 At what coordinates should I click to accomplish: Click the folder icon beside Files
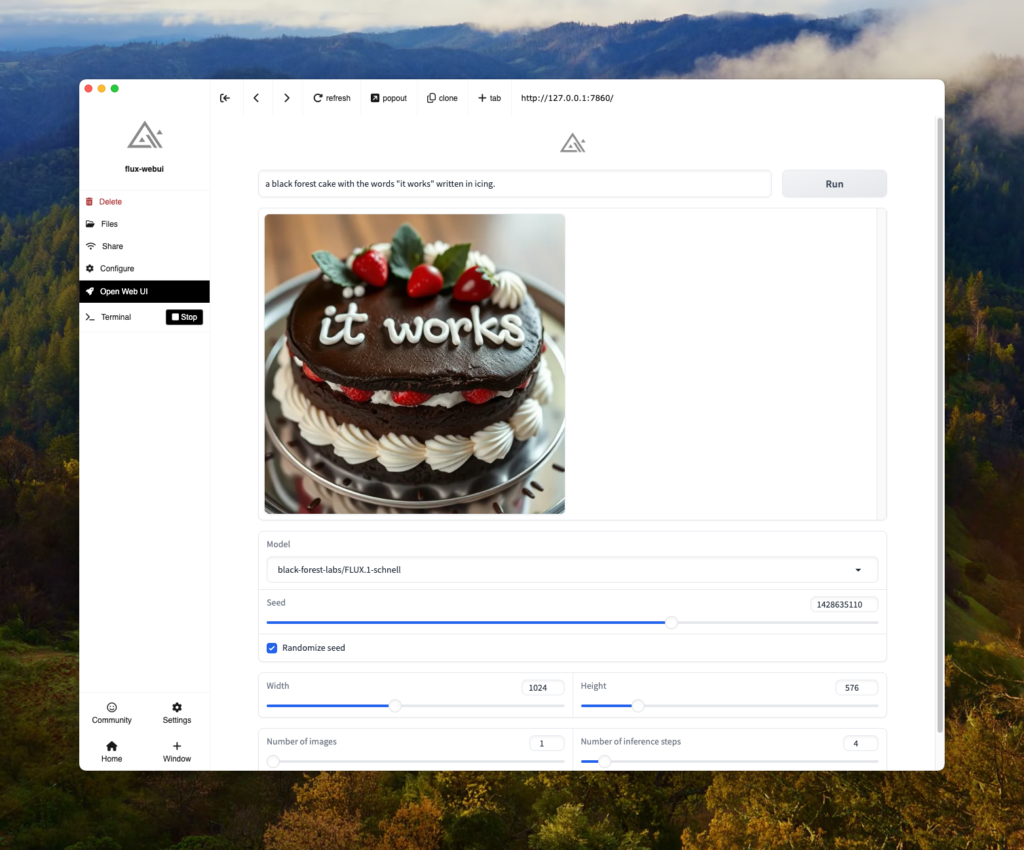(x=90, y=224)
